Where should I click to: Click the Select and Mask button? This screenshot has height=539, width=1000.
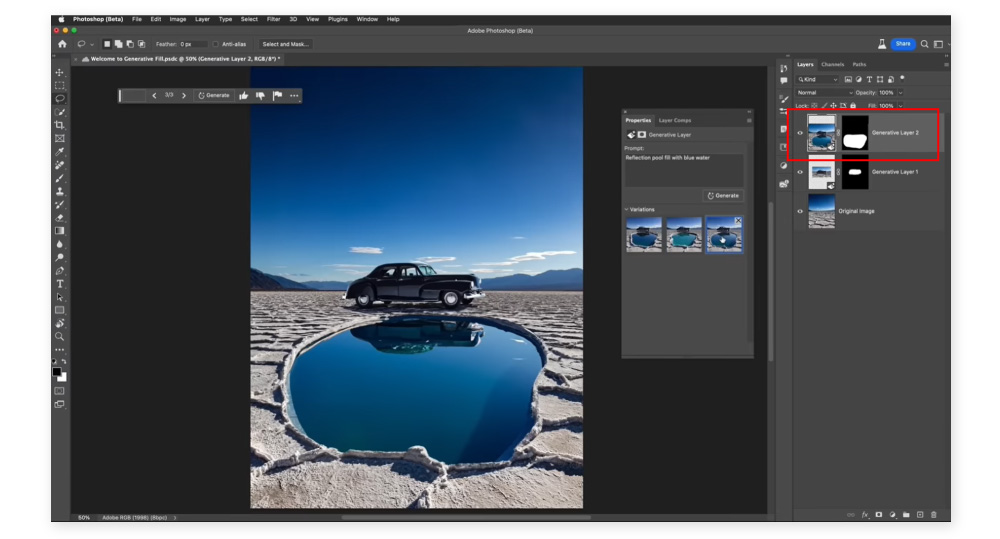coord(285,44)
